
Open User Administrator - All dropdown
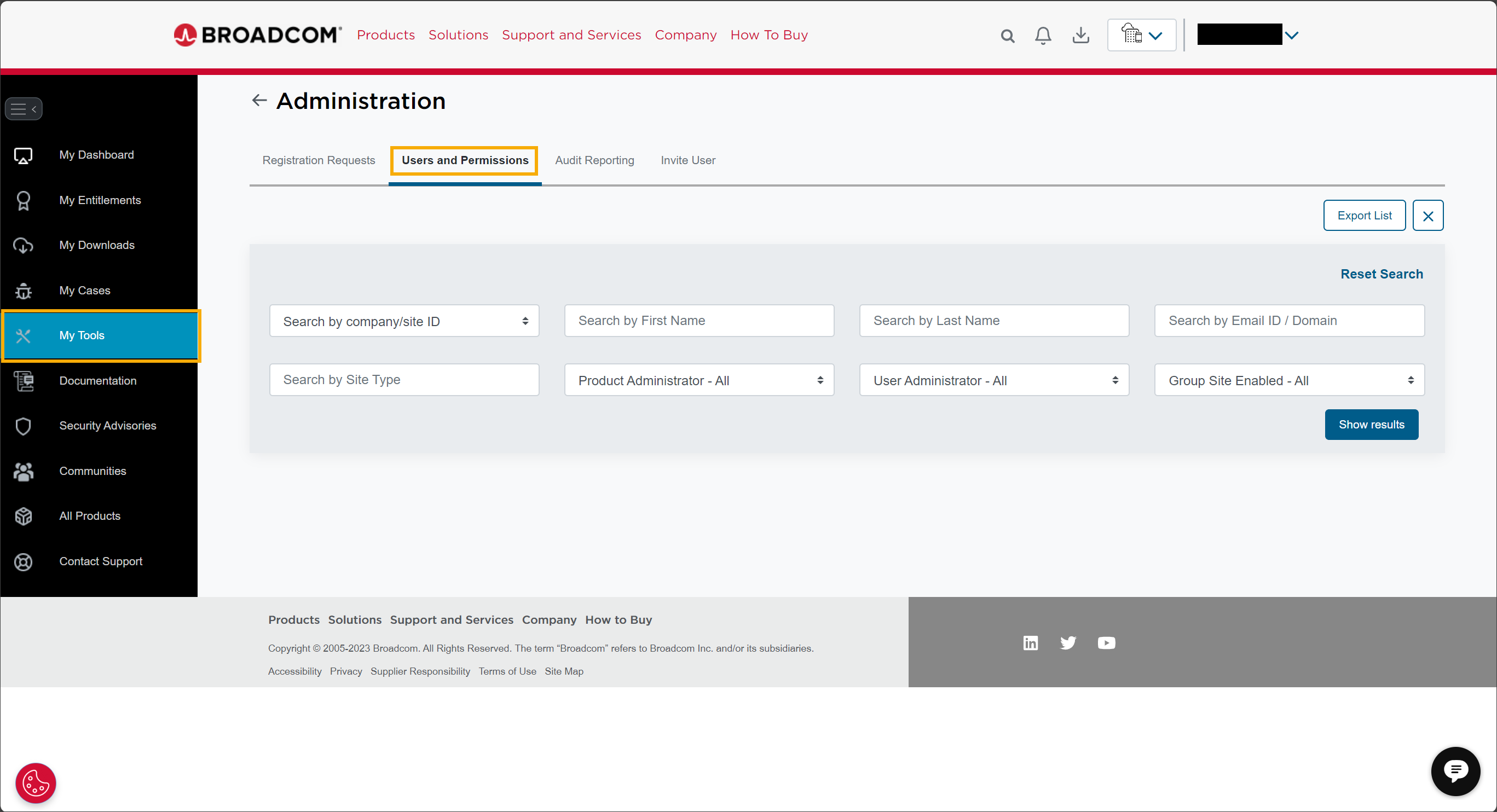tap(994, 380)
